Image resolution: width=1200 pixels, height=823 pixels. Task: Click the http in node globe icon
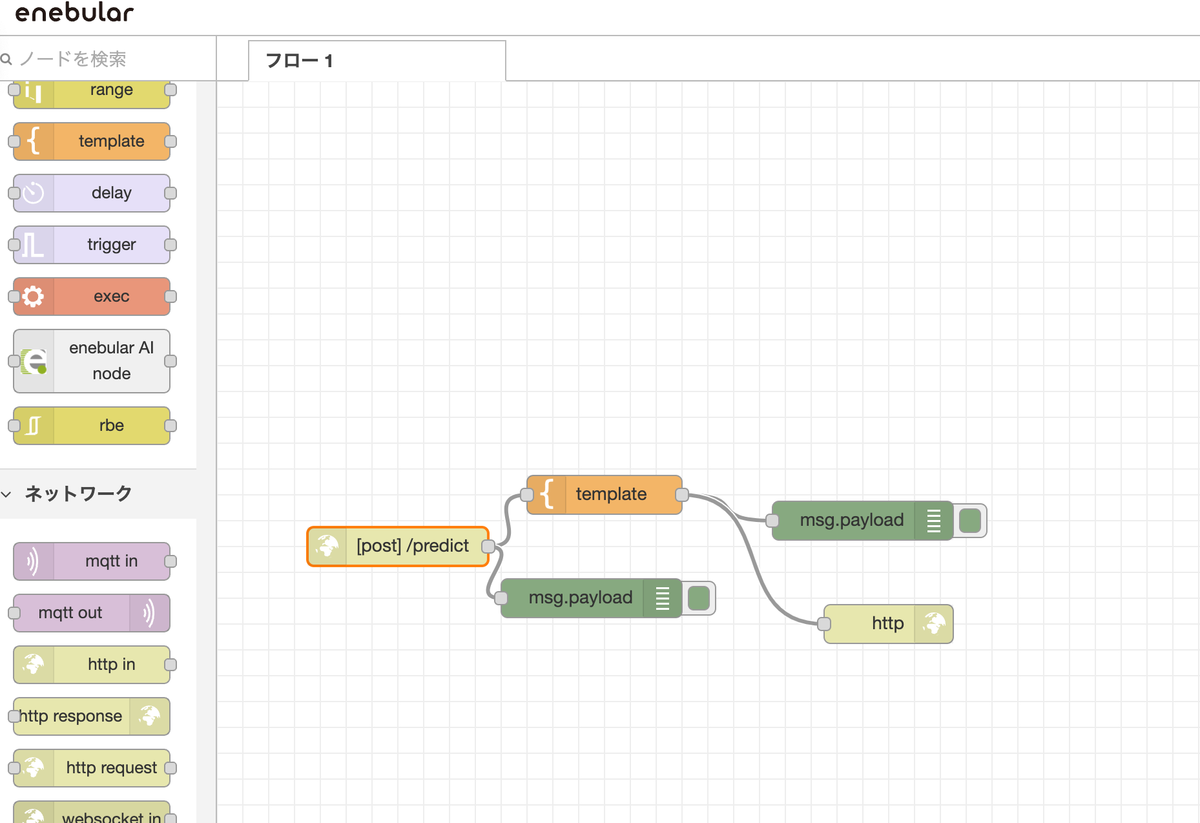33,665
